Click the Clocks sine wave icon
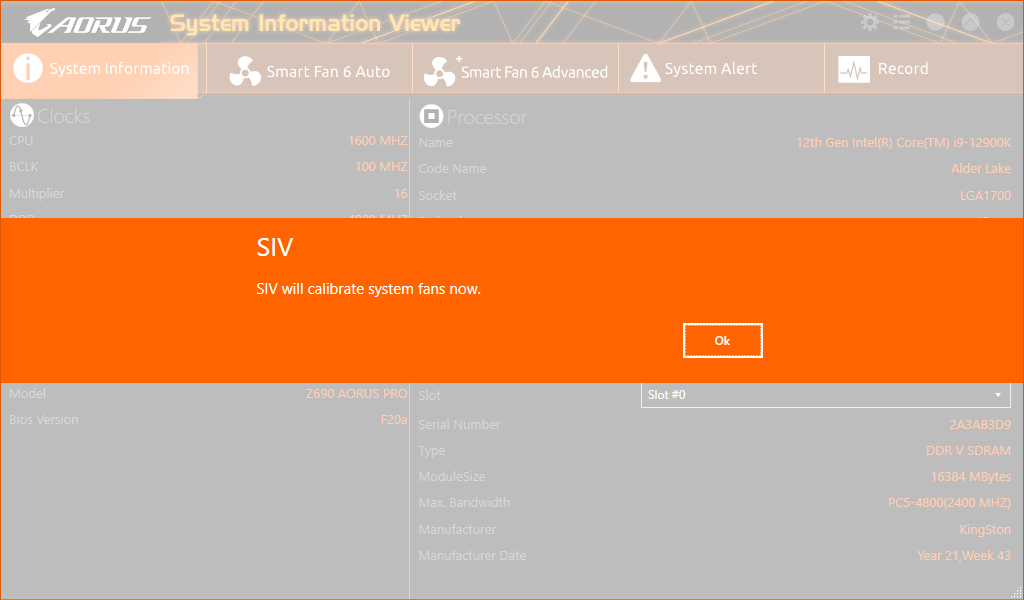The width and height of the screenshot is (1024, 600). [x=22, y=116]
